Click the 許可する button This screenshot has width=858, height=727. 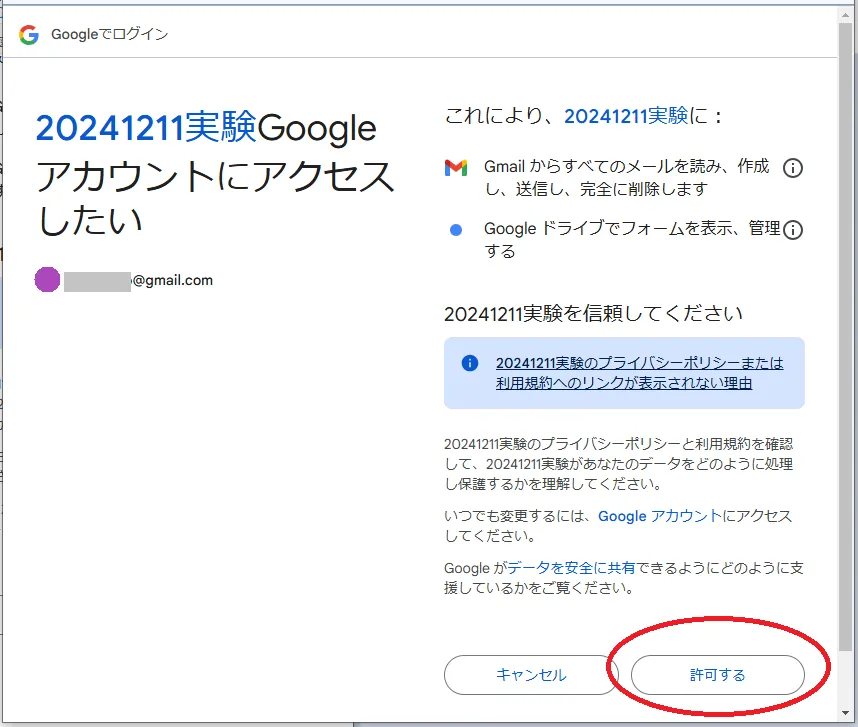click(717, 675)
